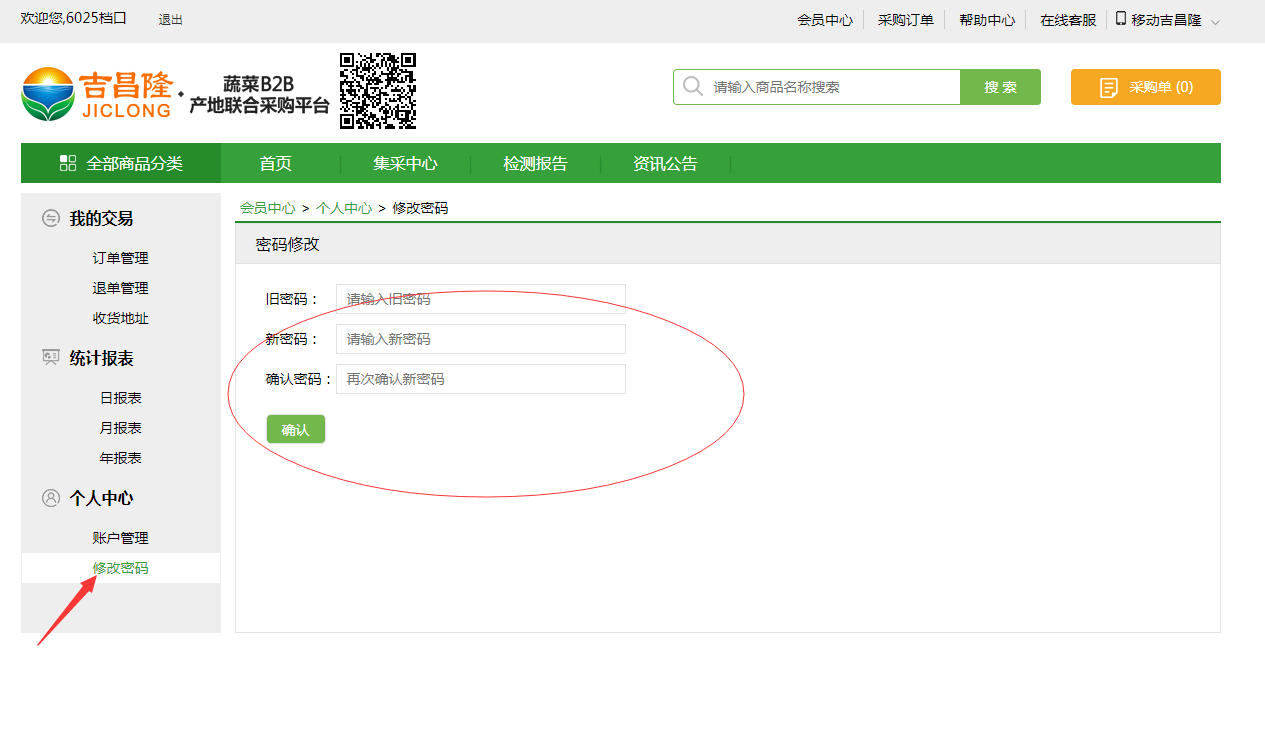The height and width of the screenshot is (732, 1265).
Task: Click the 个人中心 person icon
Action: (x=51, y=497)
